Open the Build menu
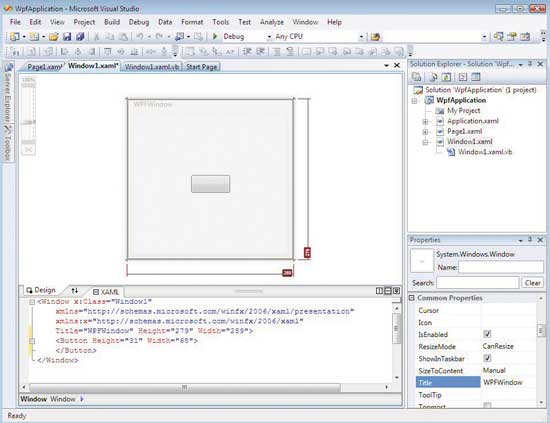The height and width of the screenshot is (423, 550). coord(112,22)
